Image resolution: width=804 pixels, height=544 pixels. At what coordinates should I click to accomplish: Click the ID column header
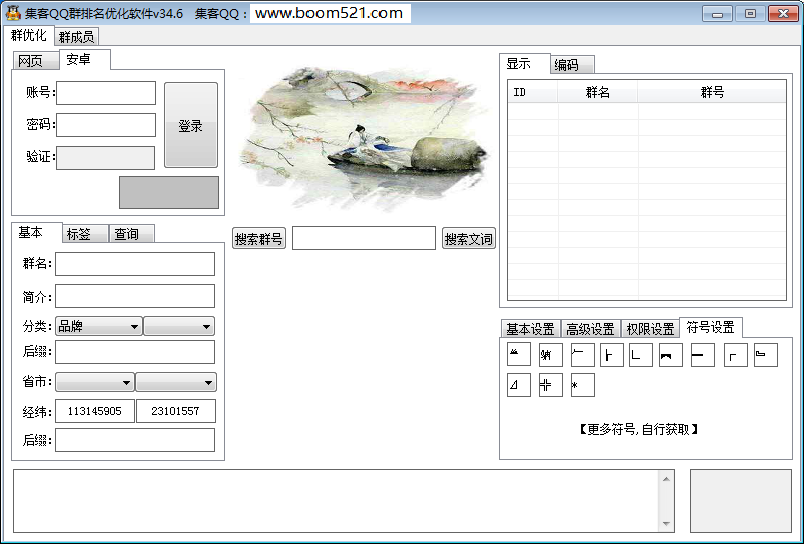tap(533, 92)
